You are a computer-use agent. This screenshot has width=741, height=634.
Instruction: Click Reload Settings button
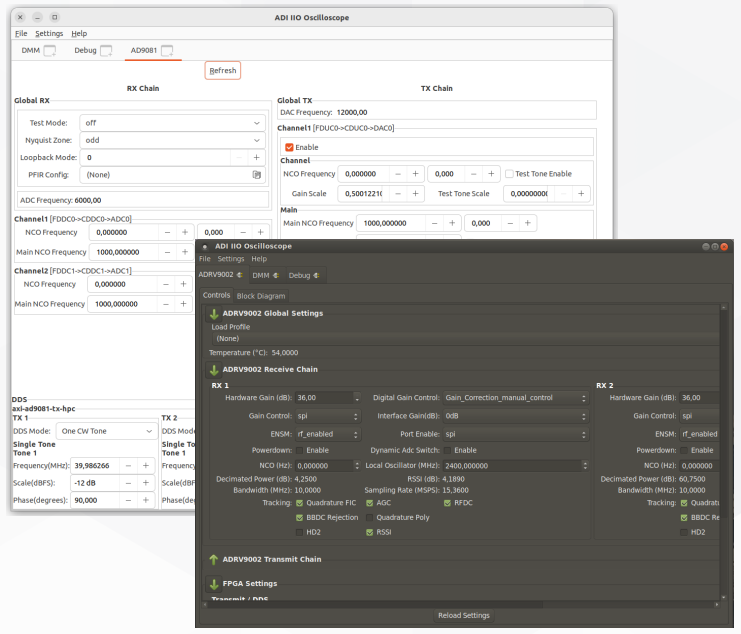click(464, 616)
